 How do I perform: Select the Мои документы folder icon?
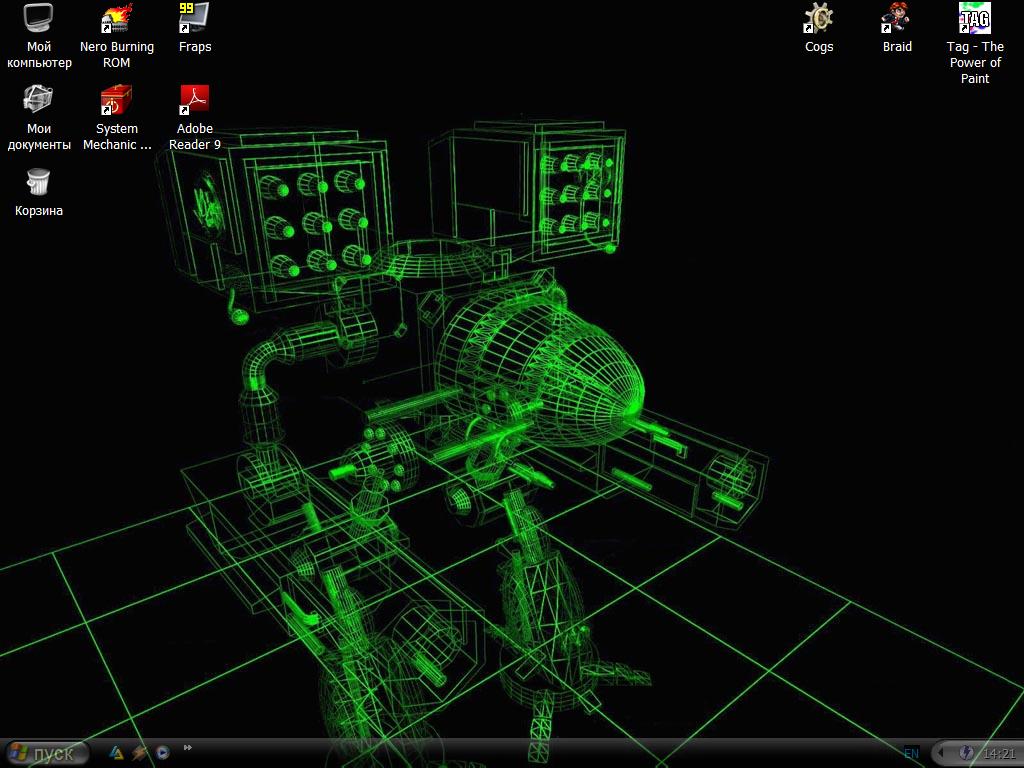[38, 101]
